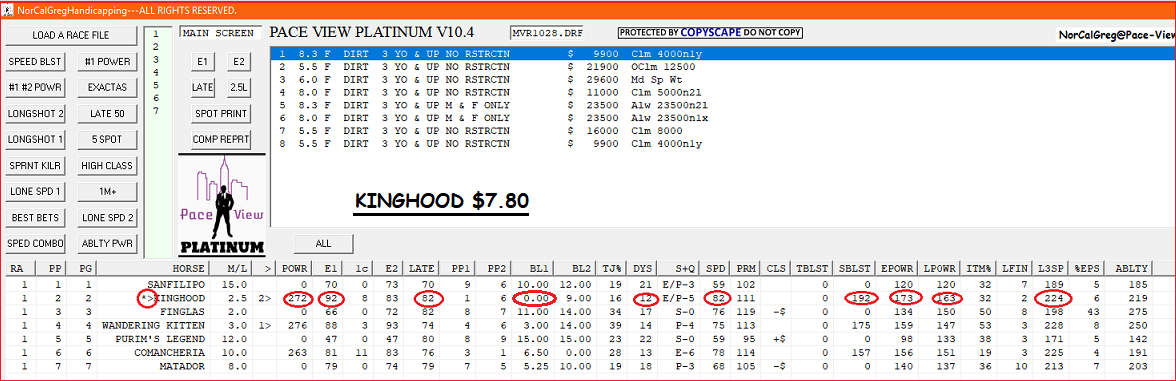The height and width of the screenshot is (381, 1176).
Task: Select race 7 in the race number list
Action: pos(155,110)
